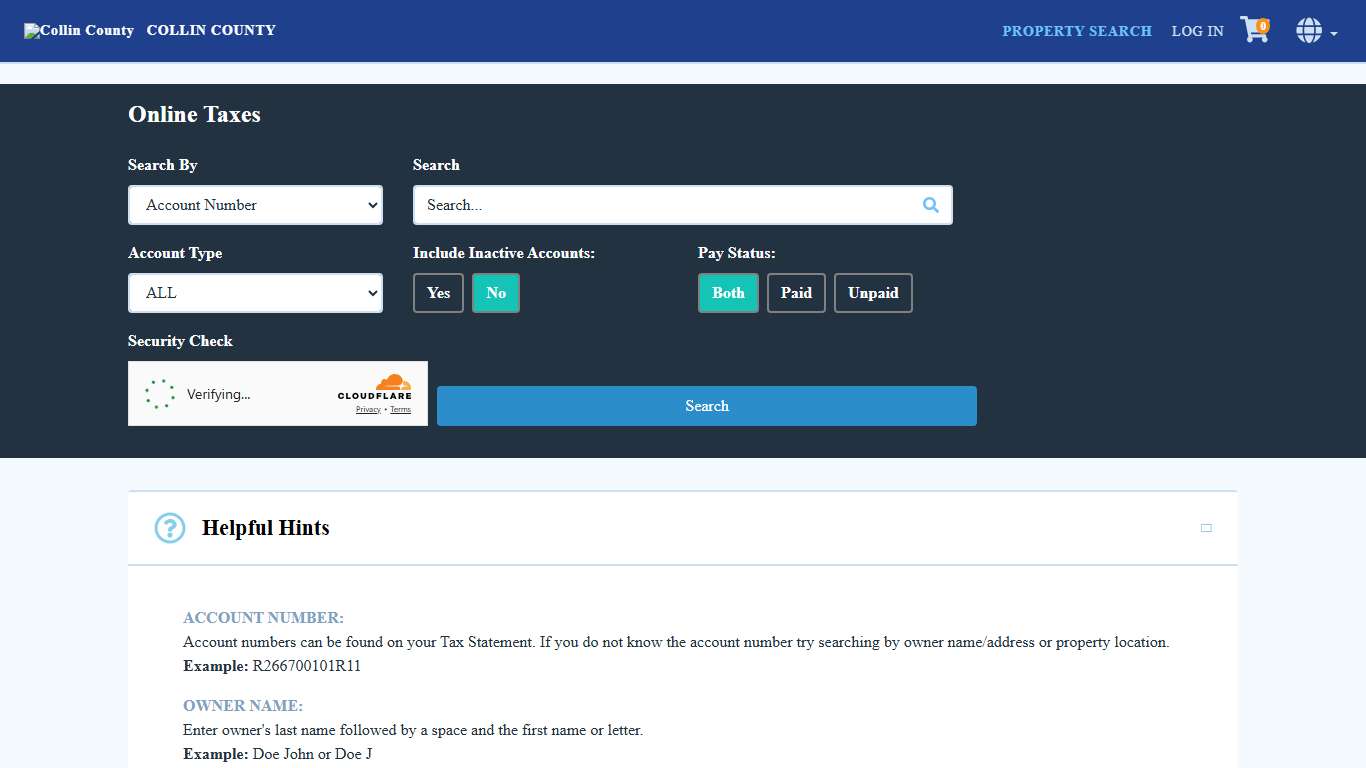
Task: Filter pay status to Paid
Action: (x=796, y=293)
